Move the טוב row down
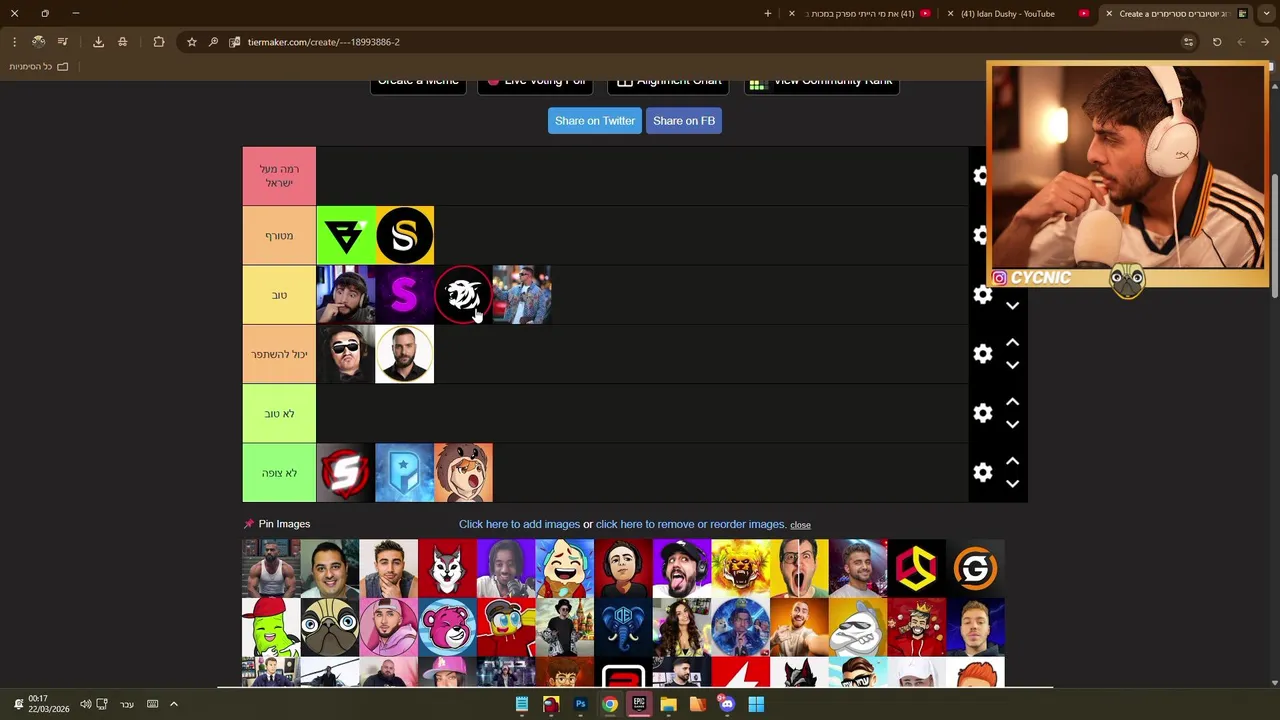1280x720 pixels. click(x=1012, y=306)
